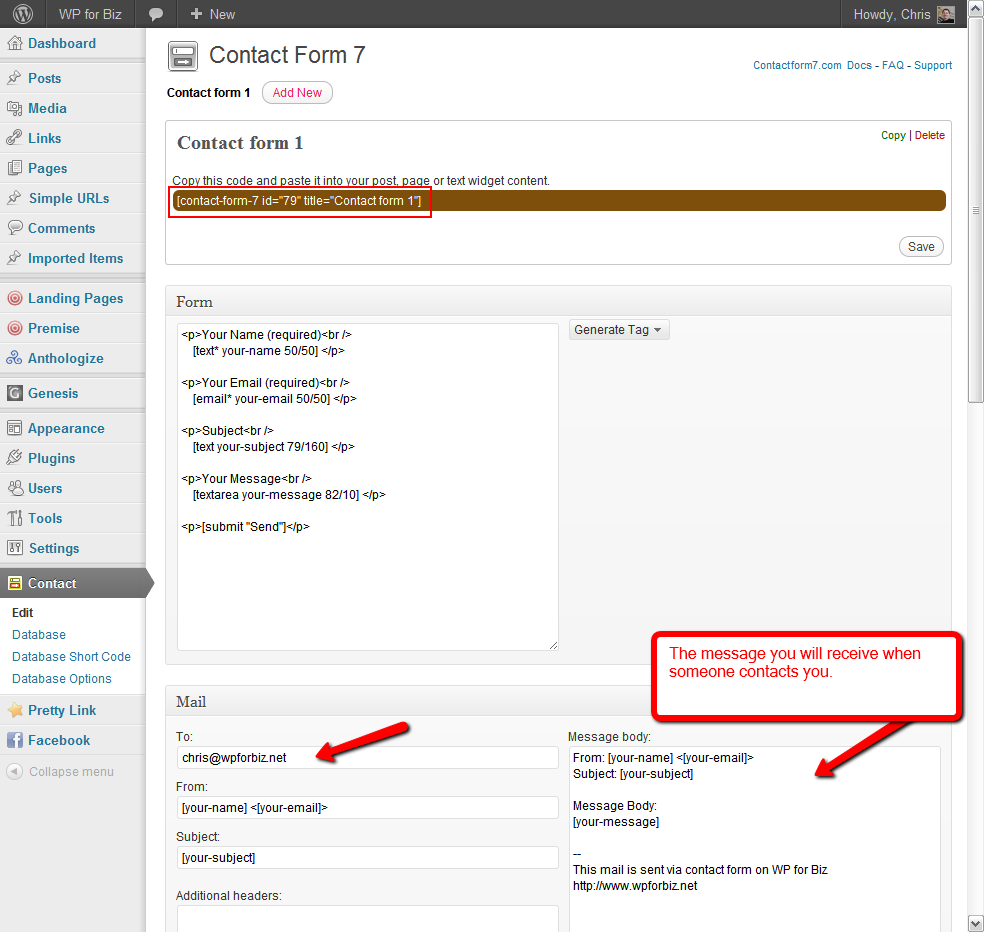Click Chris's avatar thumbnail

click(946, 14)
